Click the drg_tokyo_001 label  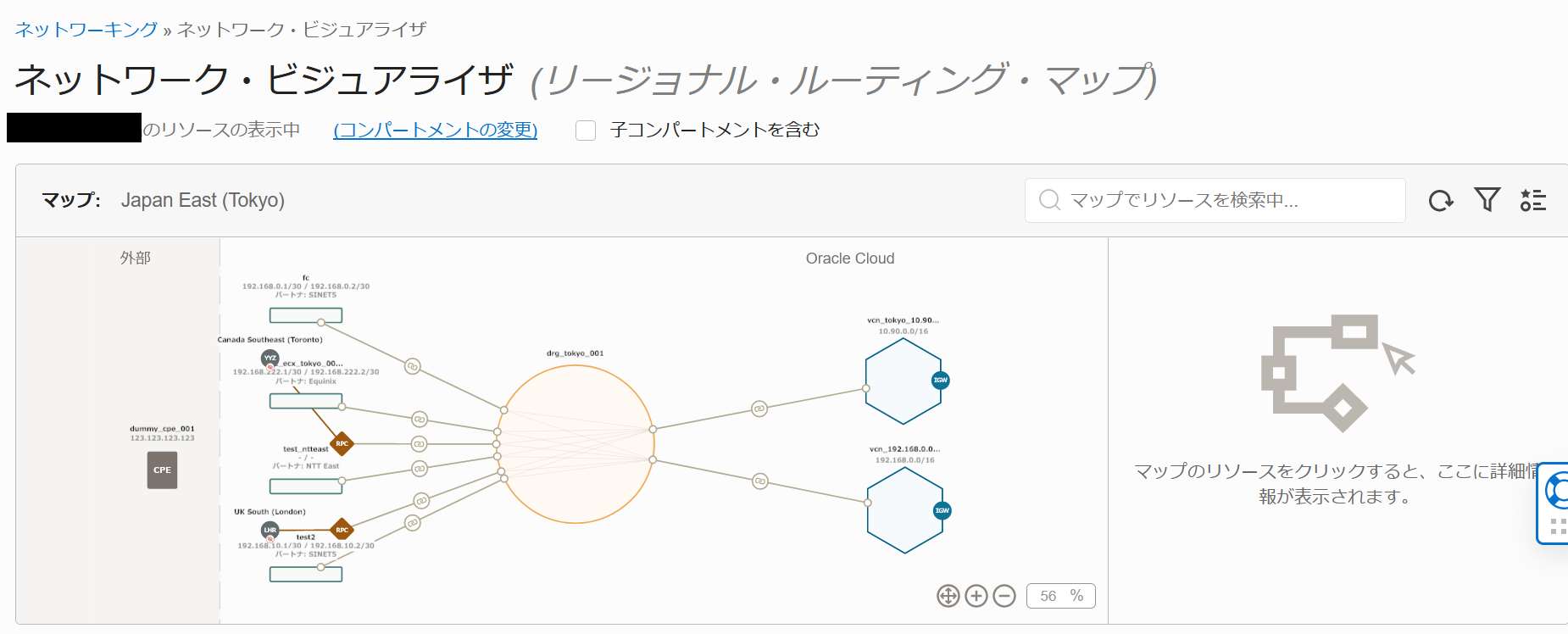[575, 353]
